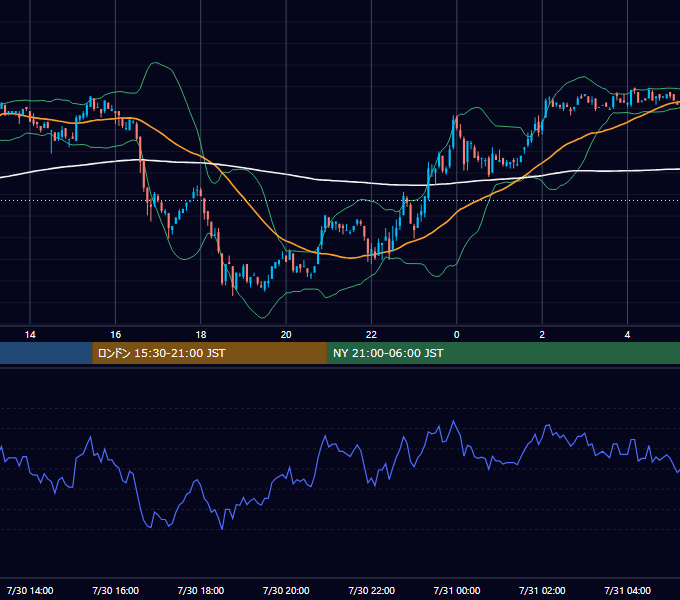Click the NY session bar 21:00-06:00 JST

coord(503,353)
